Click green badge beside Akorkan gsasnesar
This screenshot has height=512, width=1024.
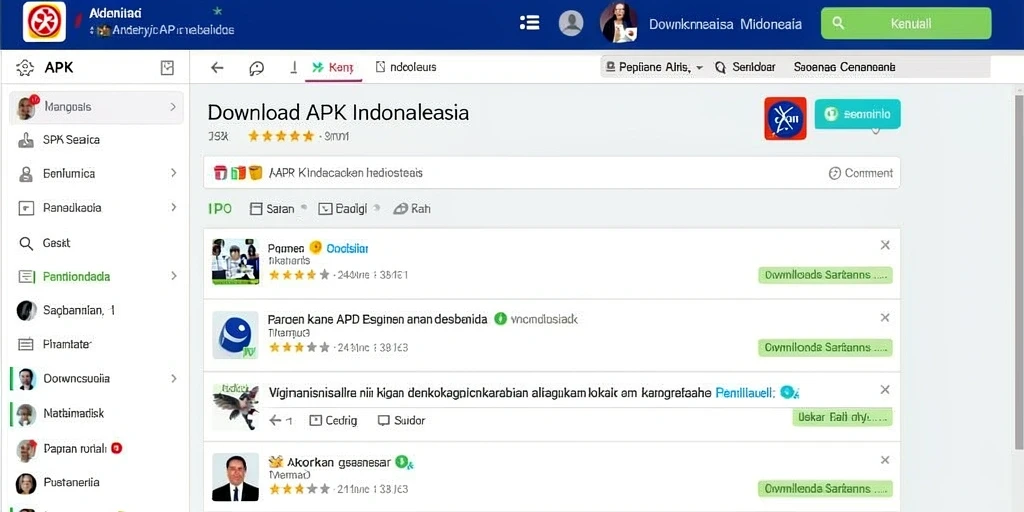click(404, 462)
